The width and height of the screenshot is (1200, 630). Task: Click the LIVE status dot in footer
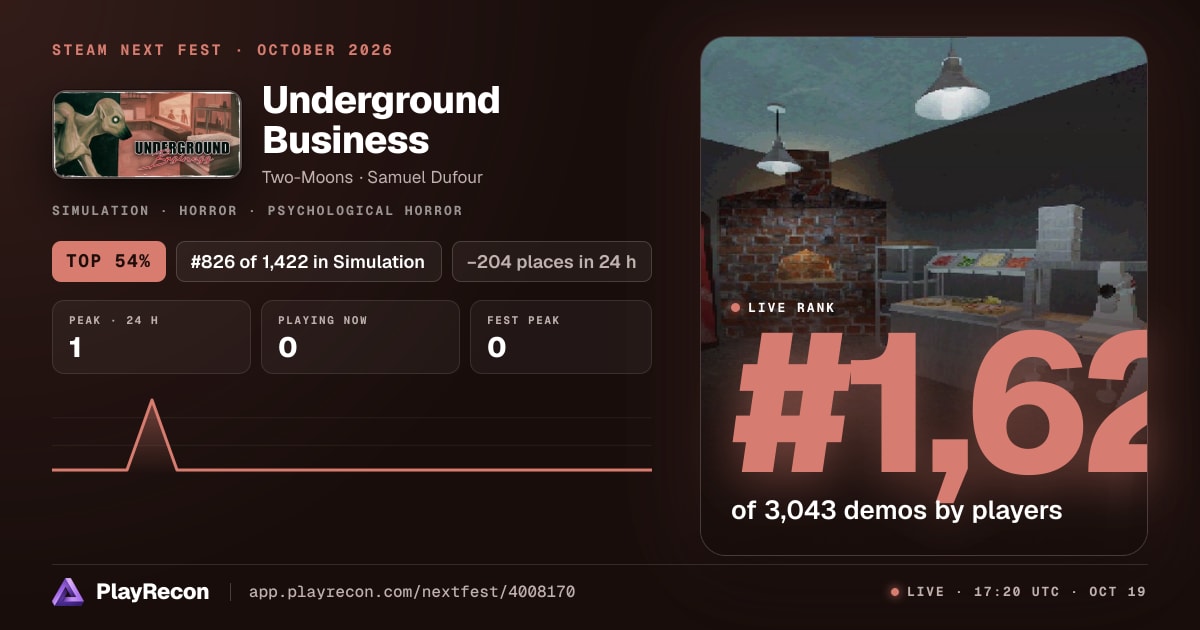coord(895,592)
